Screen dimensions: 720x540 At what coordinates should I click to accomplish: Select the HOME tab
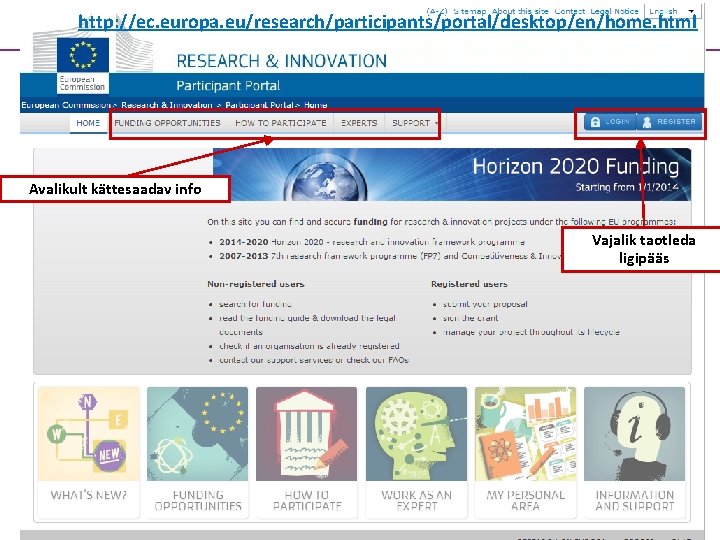[x=88, y=123]
